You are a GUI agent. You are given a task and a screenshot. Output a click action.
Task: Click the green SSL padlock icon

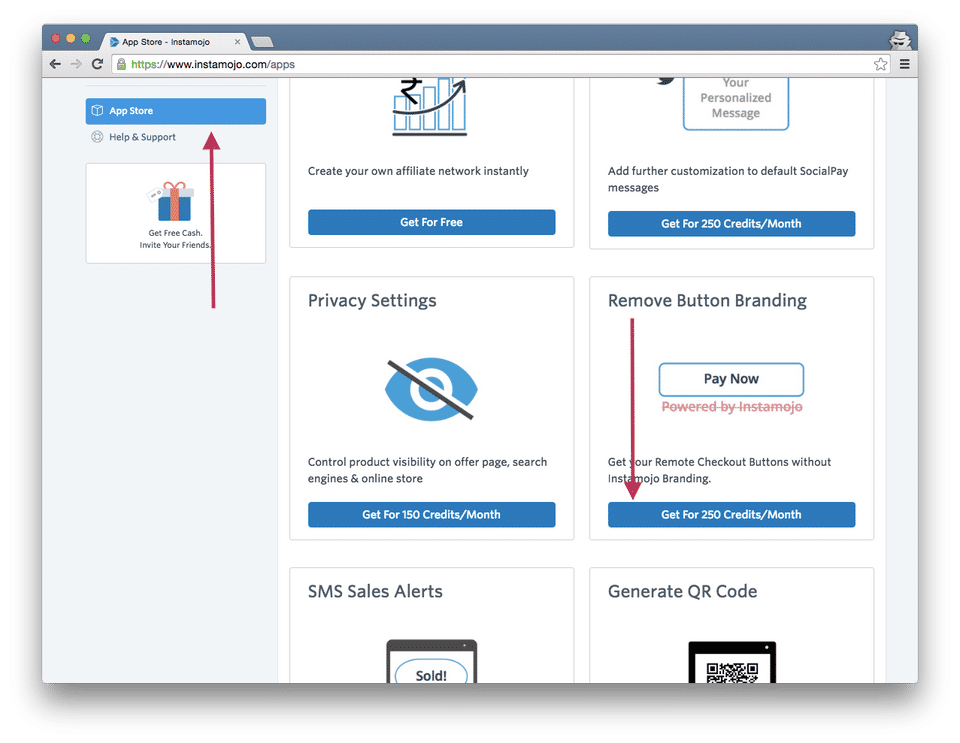click(x=121, y=64)
